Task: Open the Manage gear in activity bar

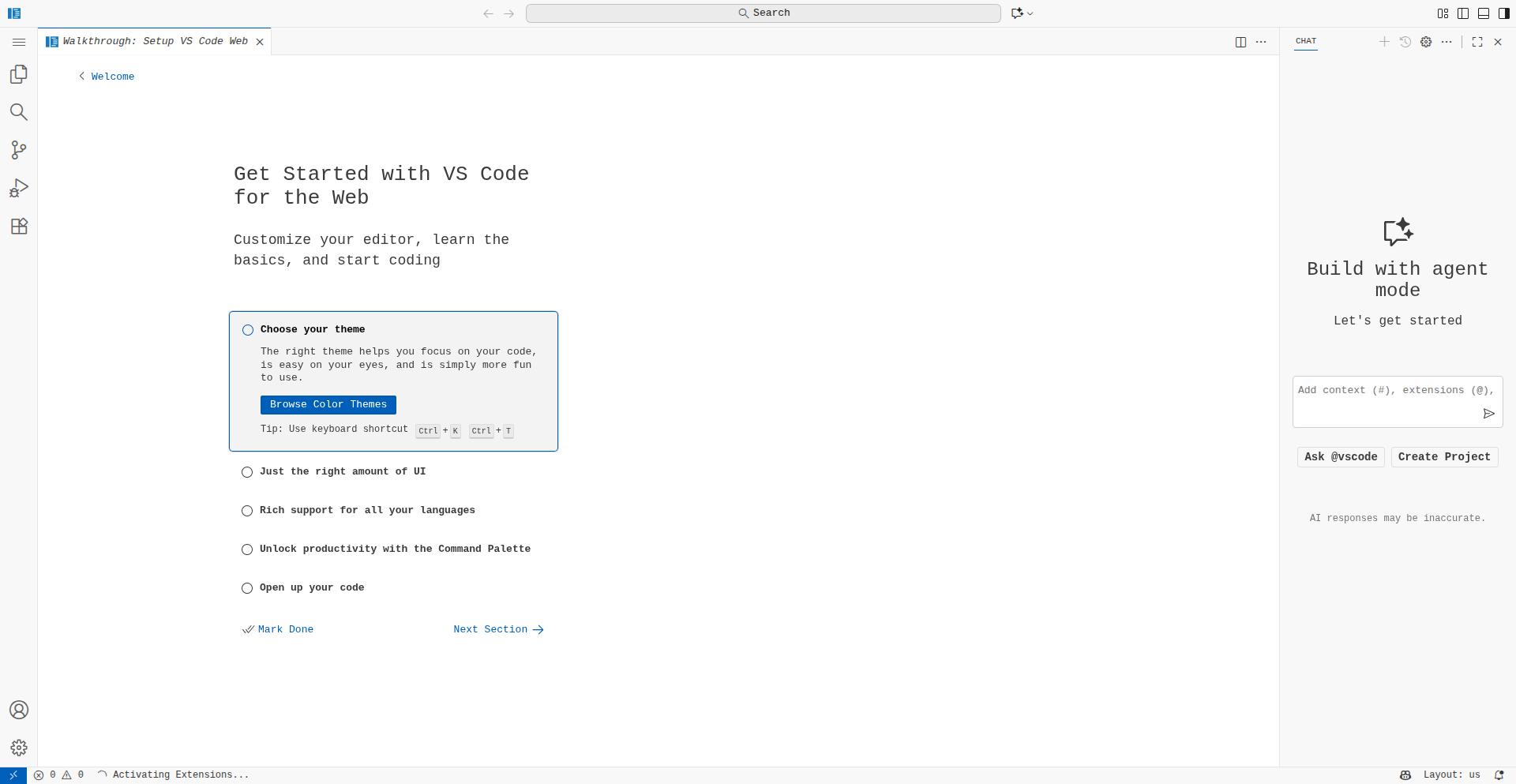Action: 19,748
